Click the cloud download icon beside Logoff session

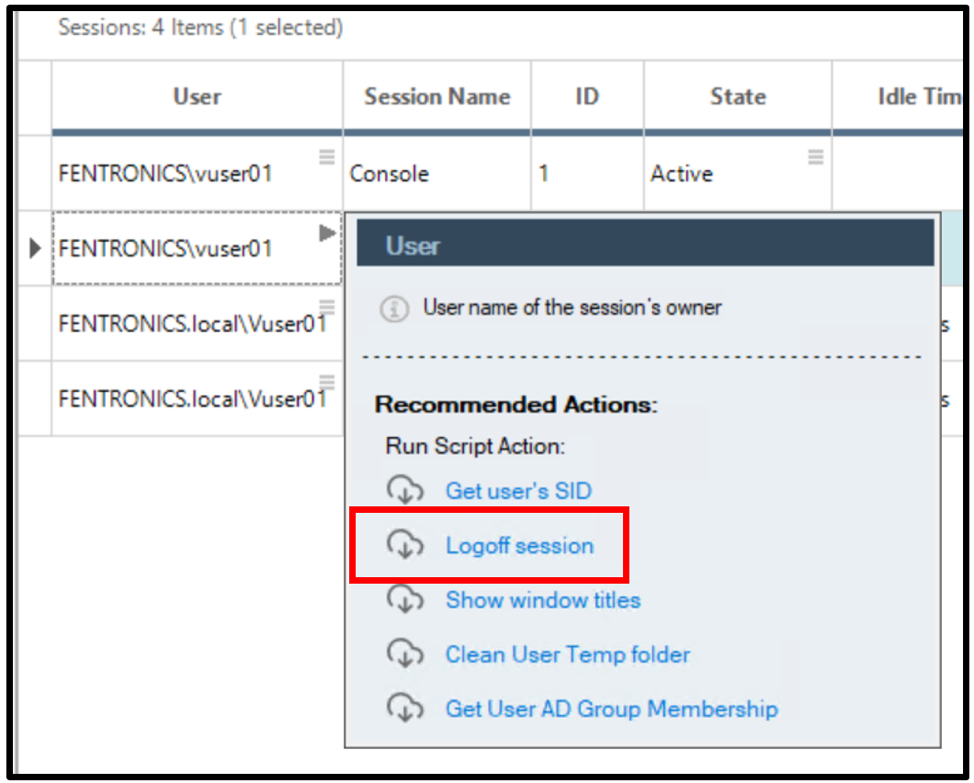point(405,545)
